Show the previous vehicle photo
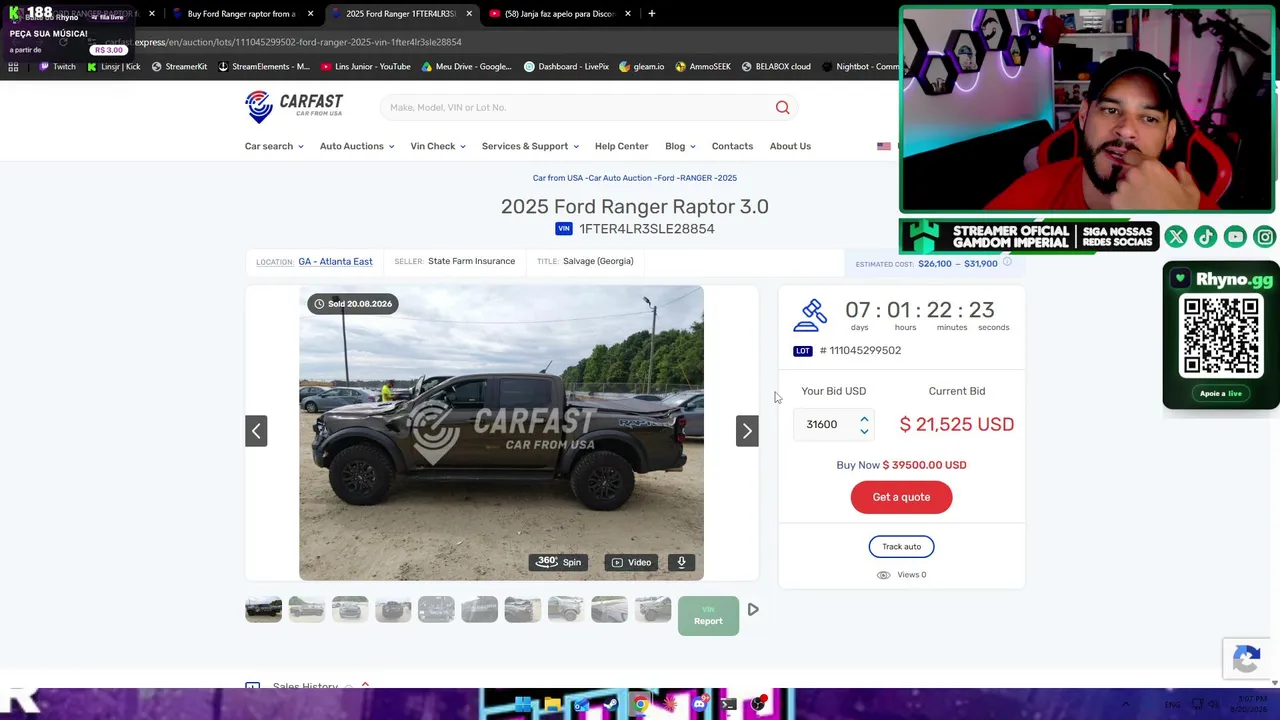Viewport: 1280px width, 720px height. (x=256, y=431)
